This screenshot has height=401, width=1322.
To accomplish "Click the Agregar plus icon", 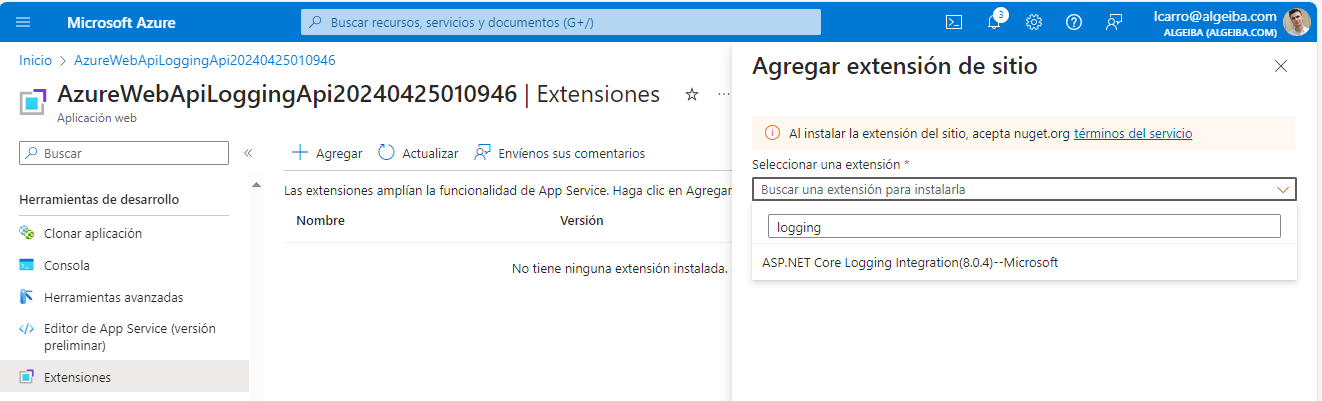I will (299, 153).
